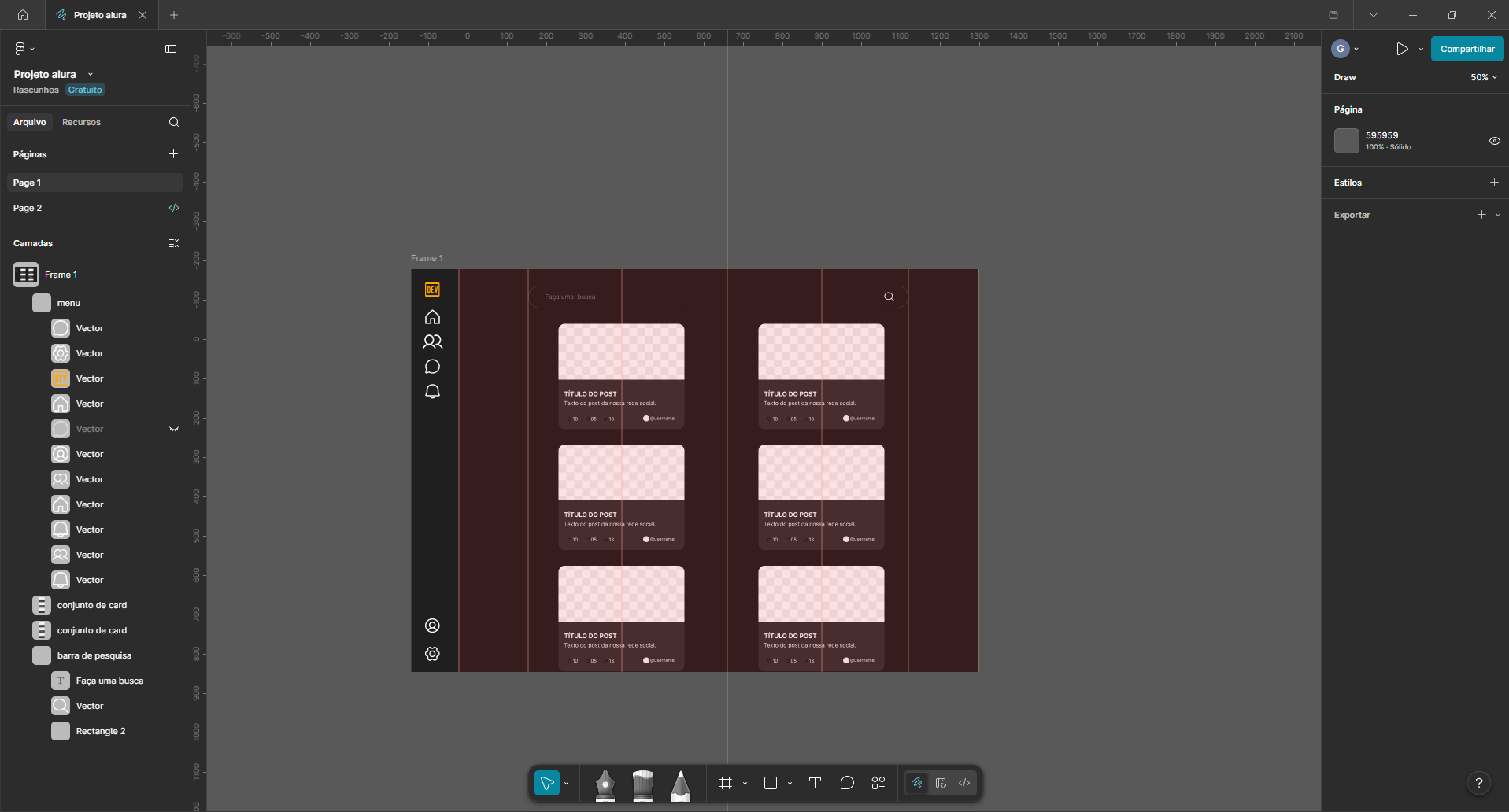The height and width of the screenshot is (812, 1509).
Task: Select the Pen tool
Action: [605, 784]
